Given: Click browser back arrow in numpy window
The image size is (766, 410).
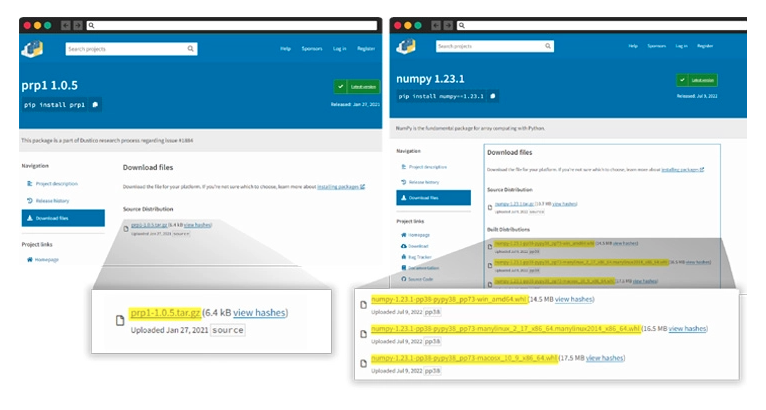Looking at the screenshot, I should (x=436, y=25).
